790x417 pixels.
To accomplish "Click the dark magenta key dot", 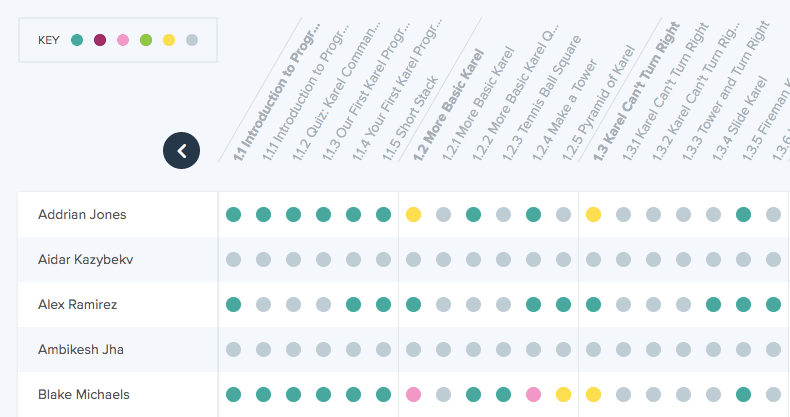I will click(x=100, y=40).
